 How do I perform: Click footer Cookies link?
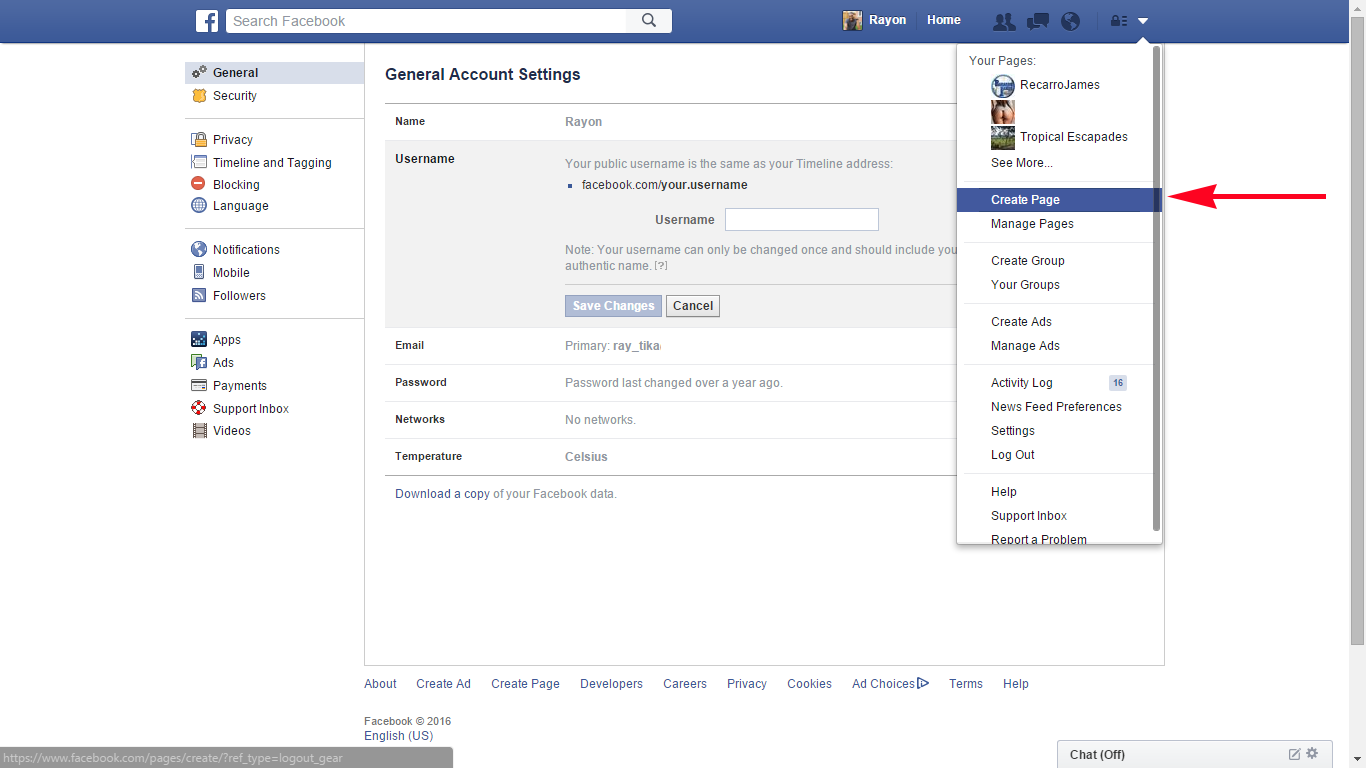pos(809,684)
